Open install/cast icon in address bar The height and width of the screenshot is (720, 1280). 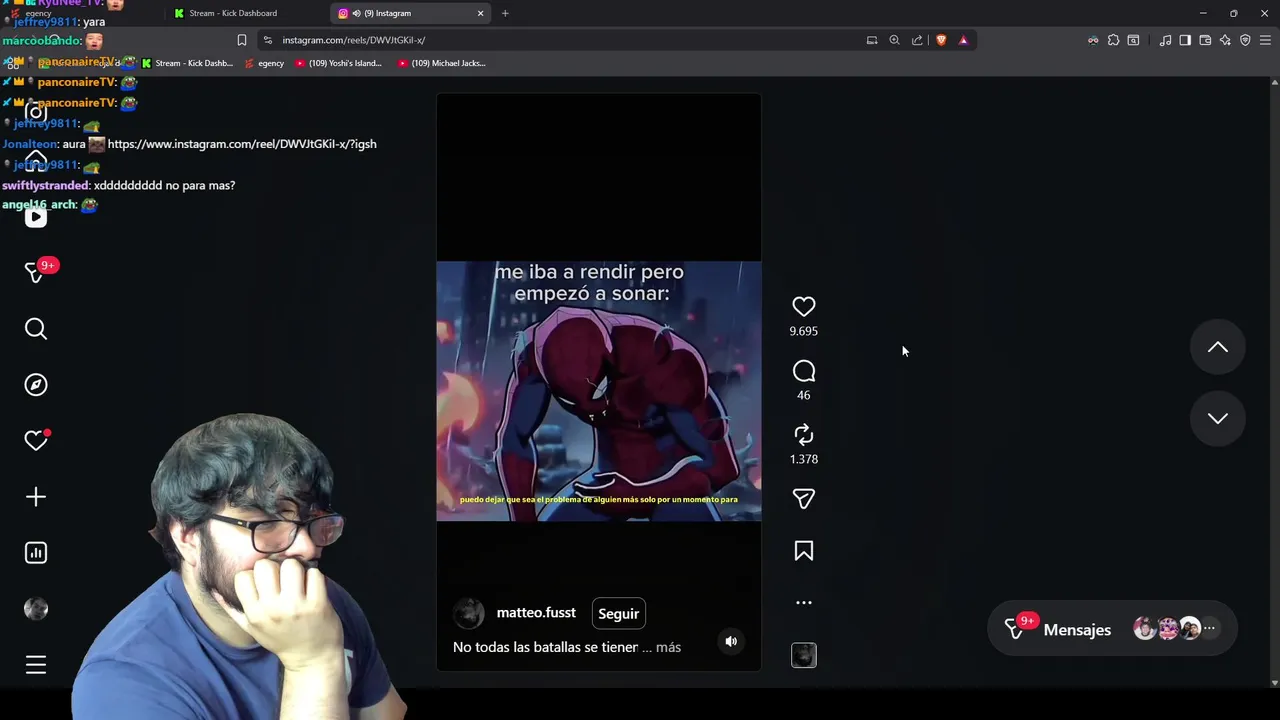[872, 40]
